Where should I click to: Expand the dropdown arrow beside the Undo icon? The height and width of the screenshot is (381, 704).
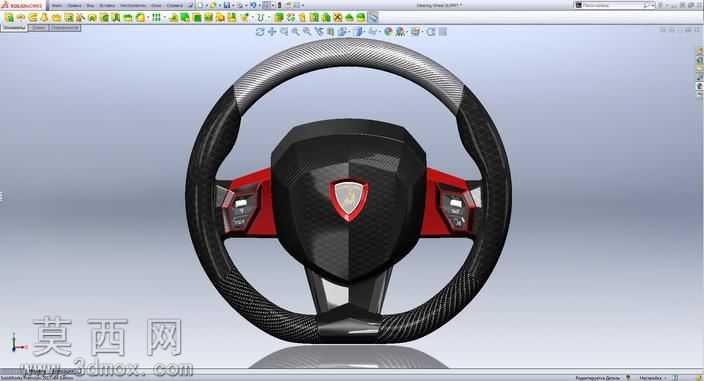click(259, 6)
